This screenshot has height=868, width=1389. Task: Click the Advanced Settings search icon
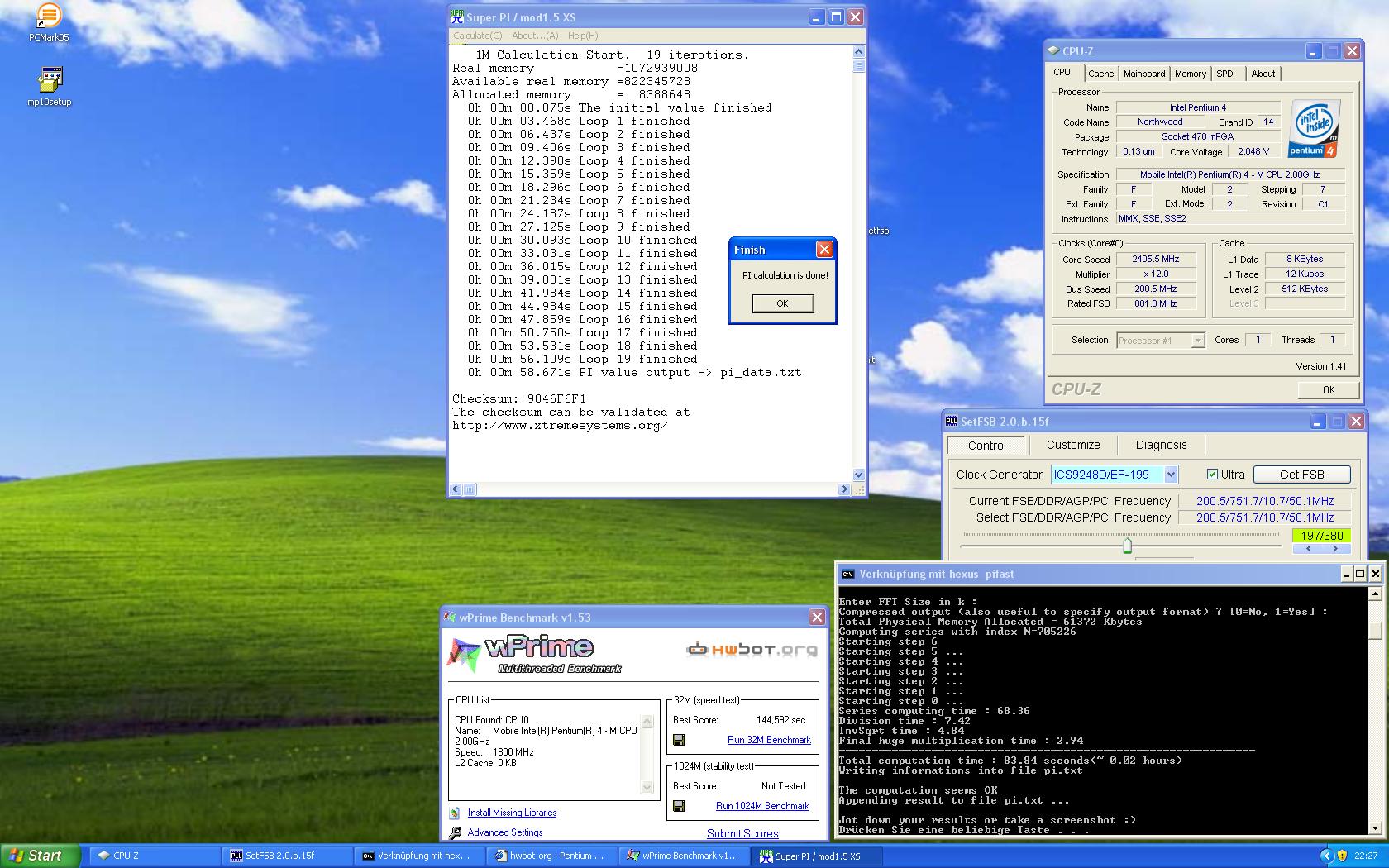pos(455,833)
